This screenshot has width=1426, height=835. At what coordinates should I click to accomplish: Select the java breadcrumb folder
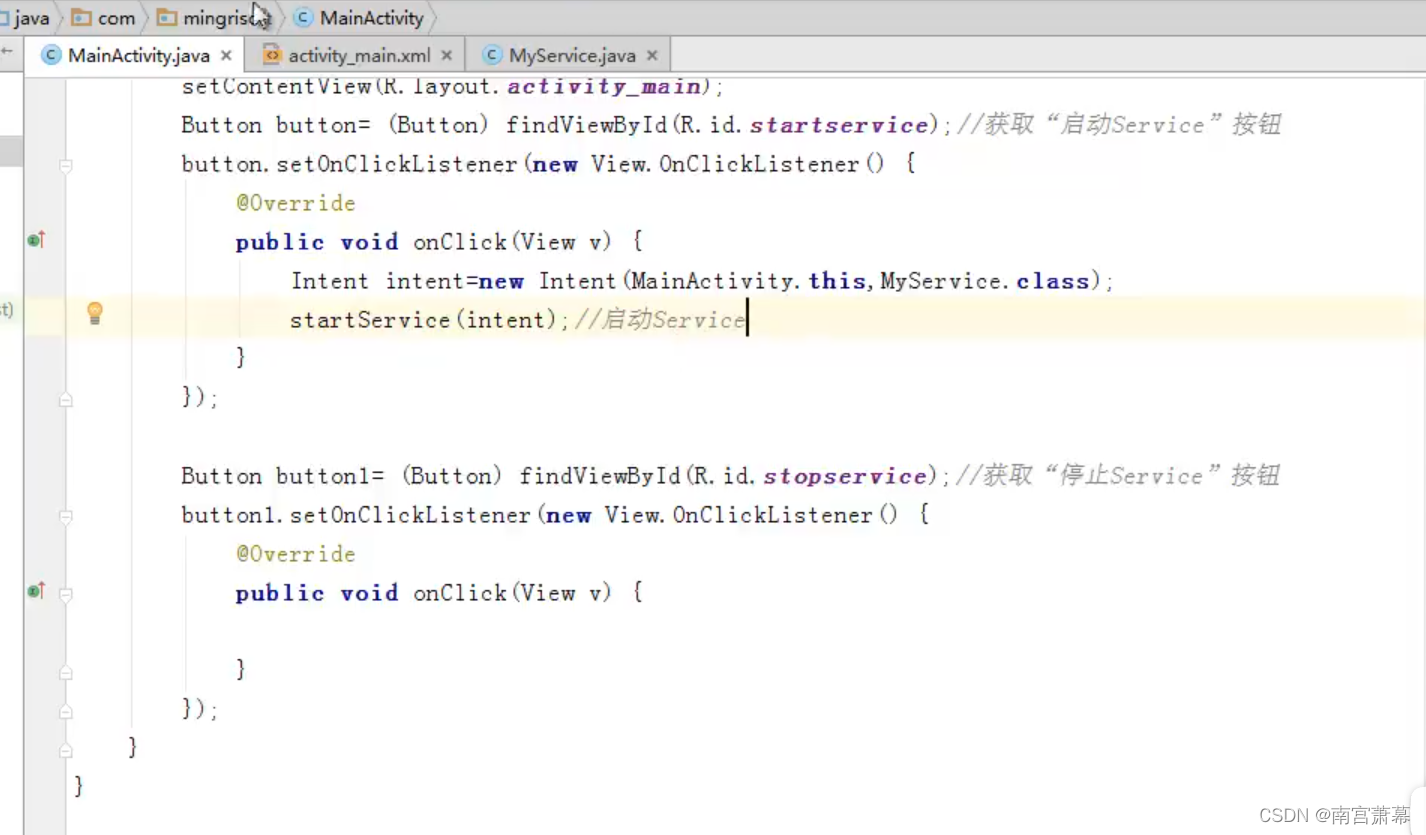point(25,18)
